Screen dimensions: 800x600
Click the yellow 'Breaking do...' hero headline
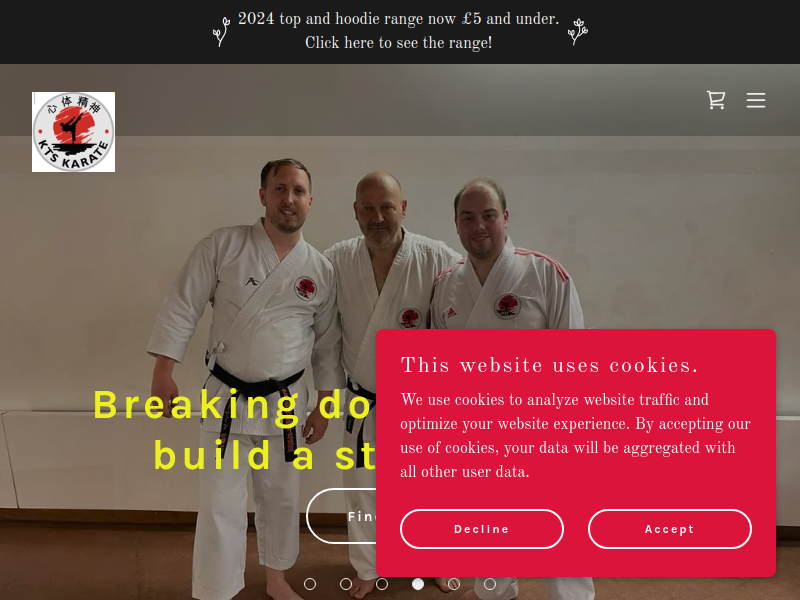click(235, 430)
